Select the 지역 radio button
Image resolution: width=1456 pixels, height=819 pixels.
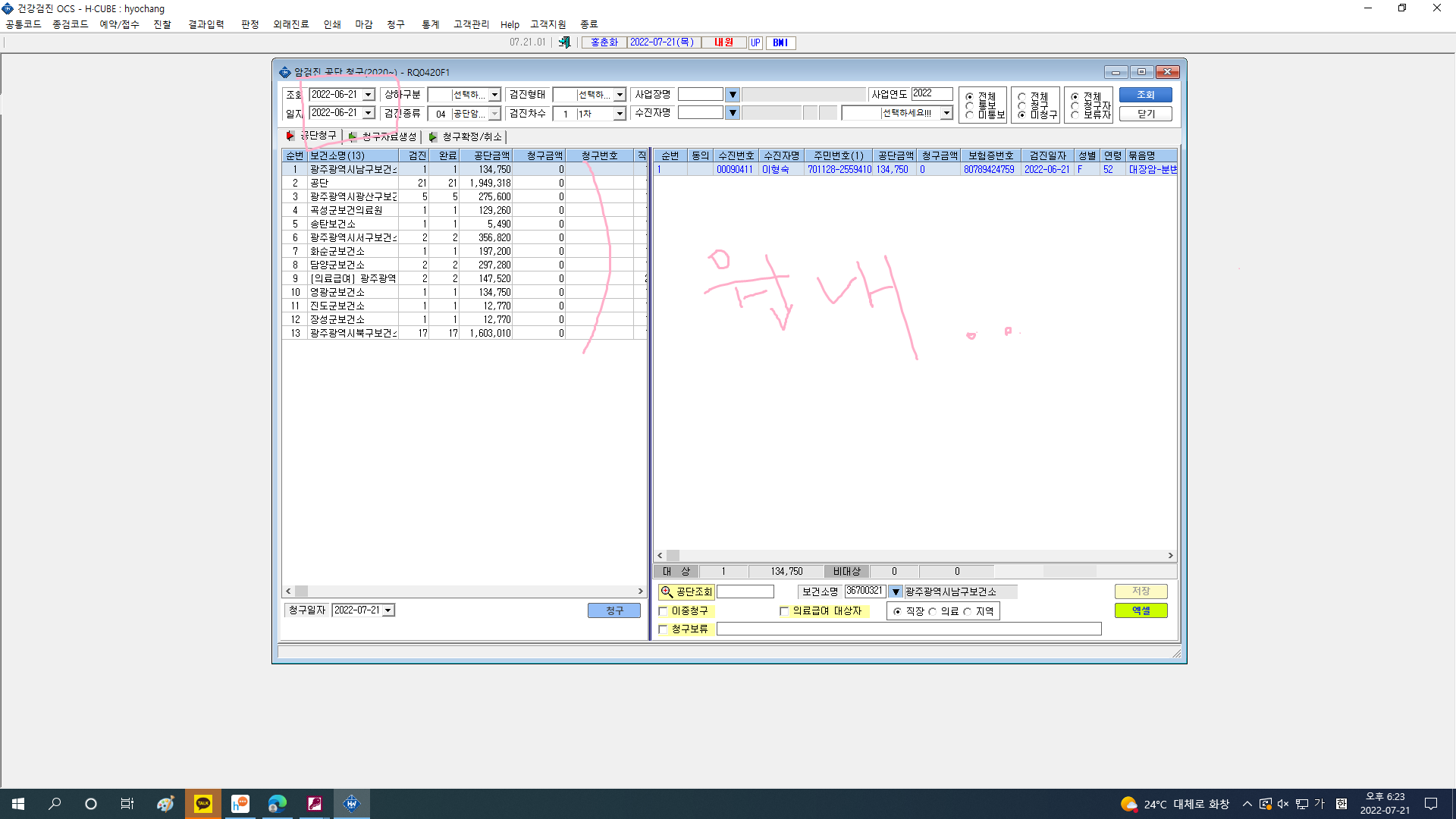[968, 611]
